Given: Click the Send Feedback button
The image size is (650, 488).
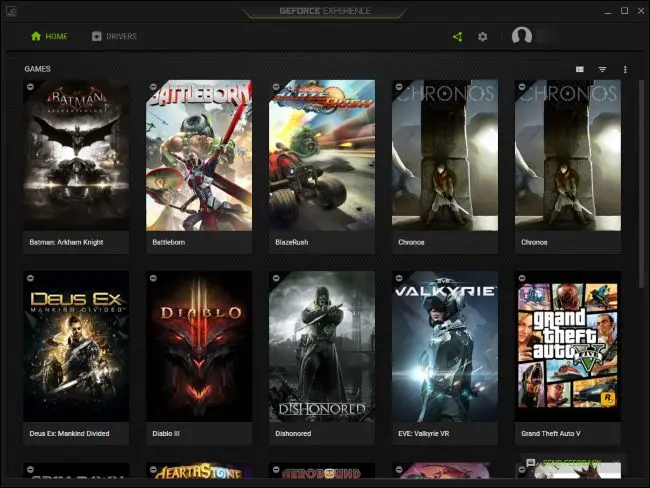Looking at the screenshot, I should (571, 462).
